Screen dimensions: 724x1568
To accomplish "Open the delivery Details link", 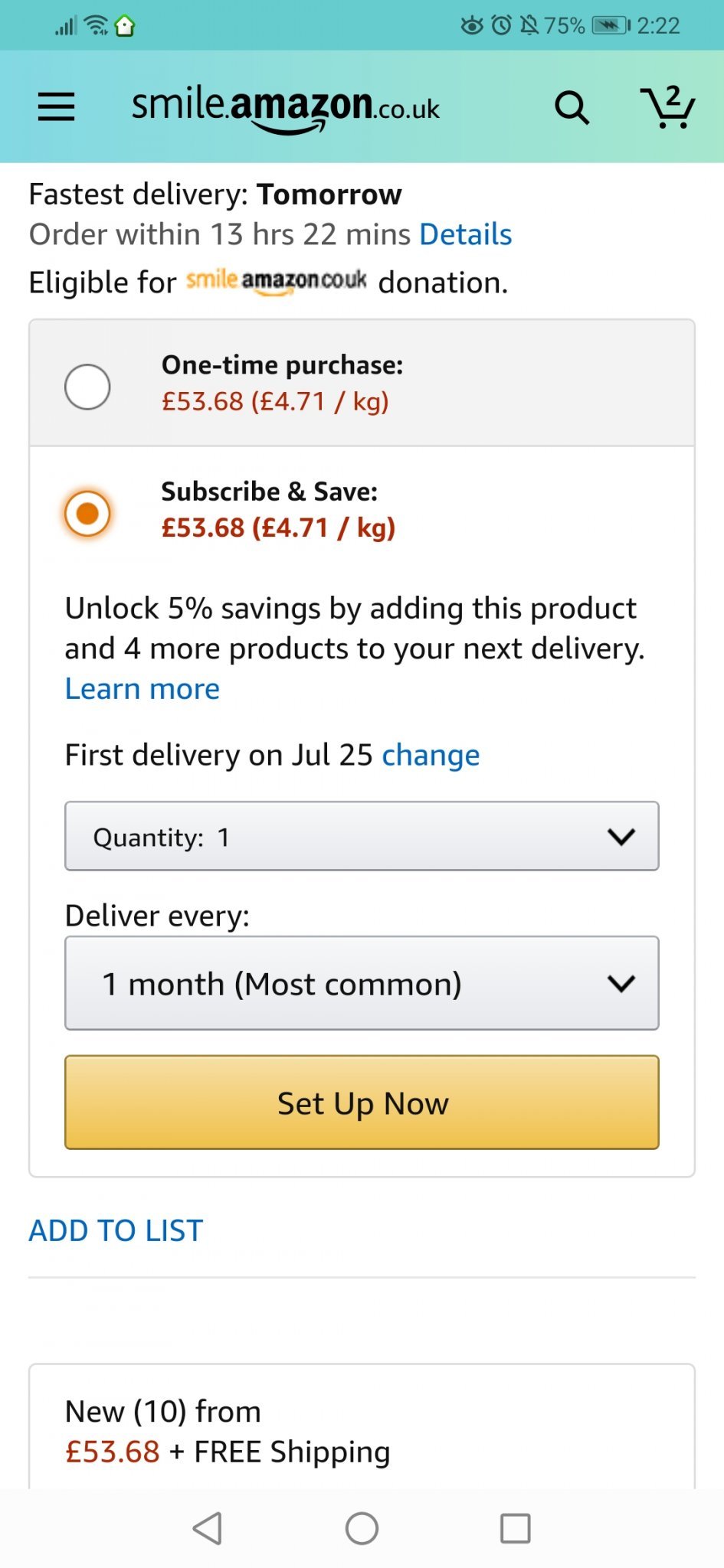I will (x=466, y=234).
